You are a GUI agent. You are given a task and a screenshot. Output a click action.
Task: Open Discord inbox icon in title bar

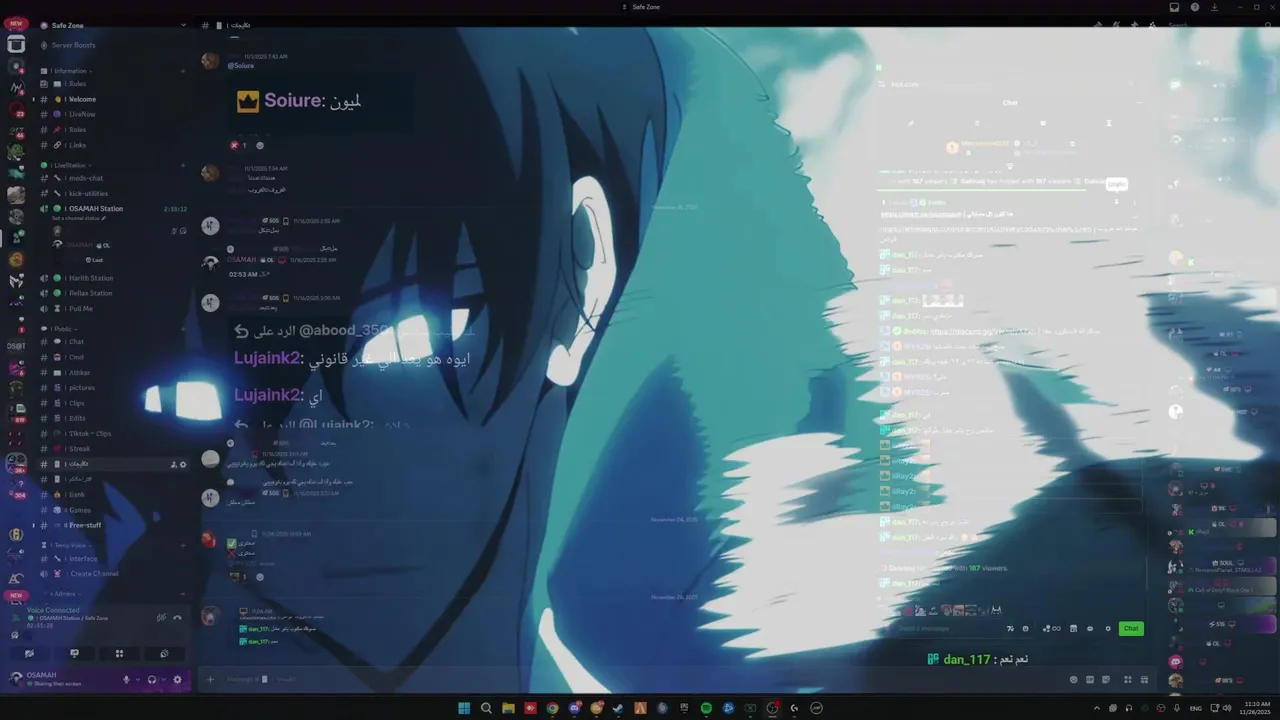(x=1174, y=7)
